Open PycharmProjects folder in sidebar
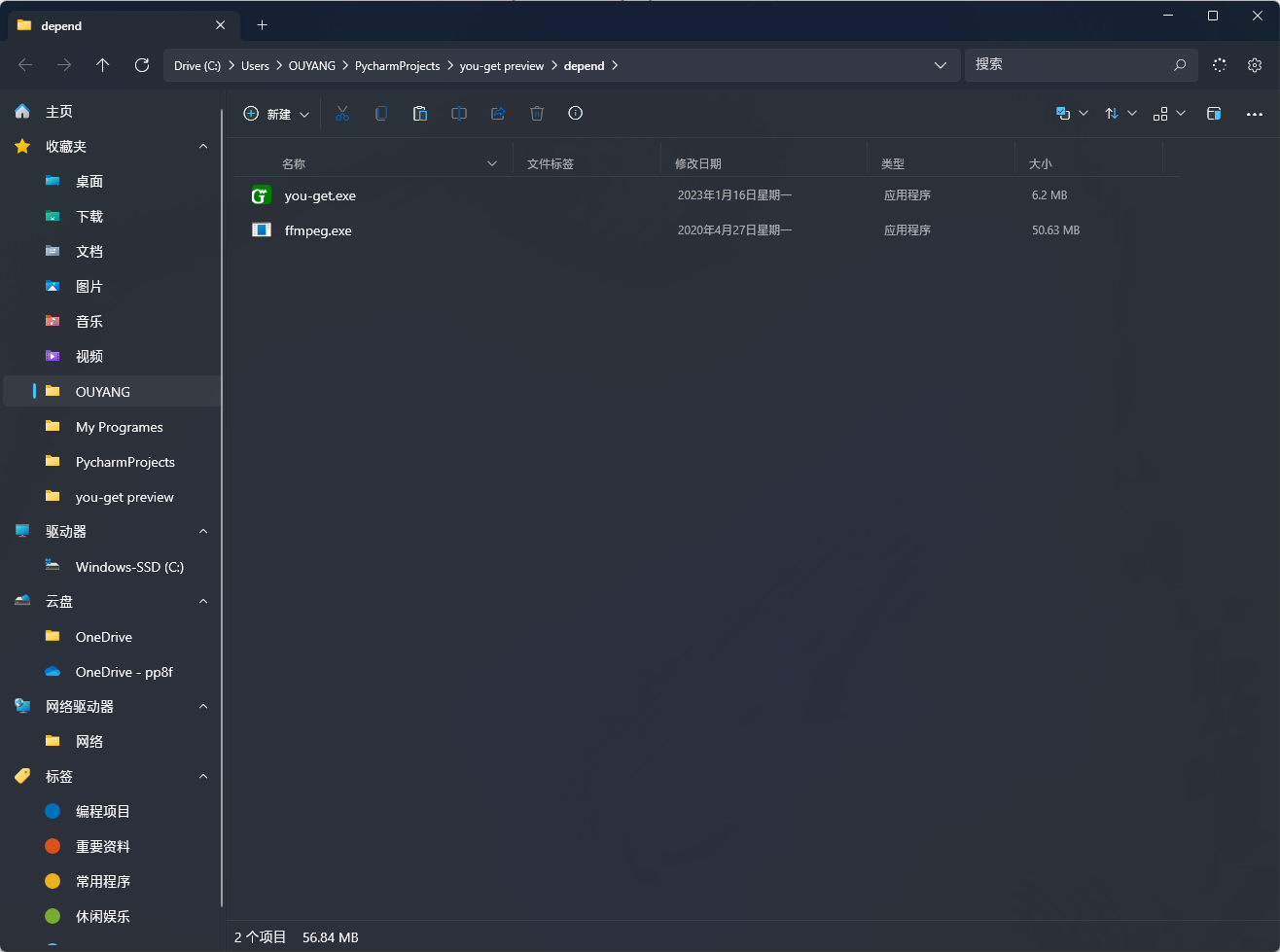 tap(113, 462)
